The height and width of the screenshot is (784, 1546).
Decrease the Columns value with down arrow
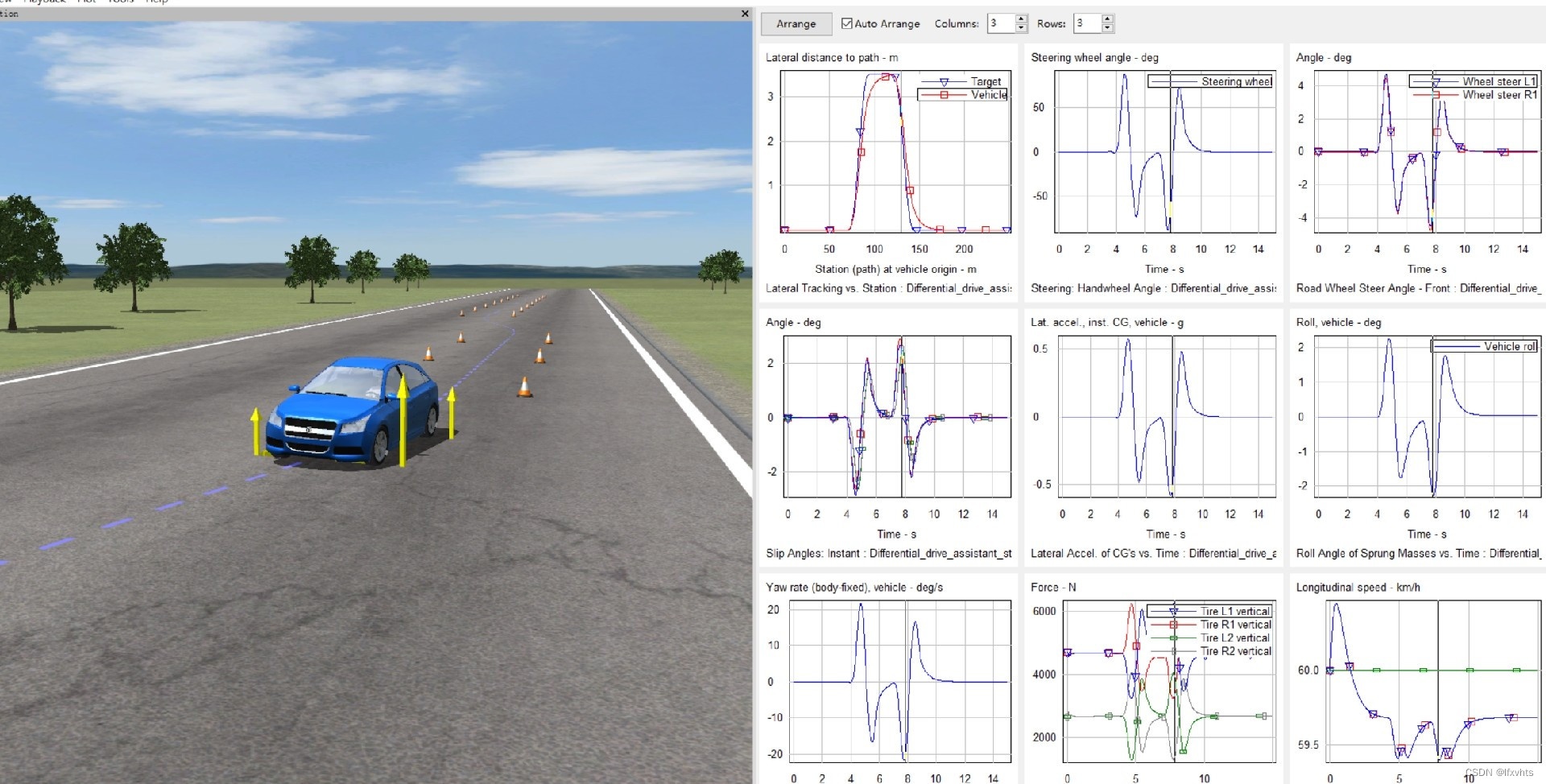[1021, 28]
